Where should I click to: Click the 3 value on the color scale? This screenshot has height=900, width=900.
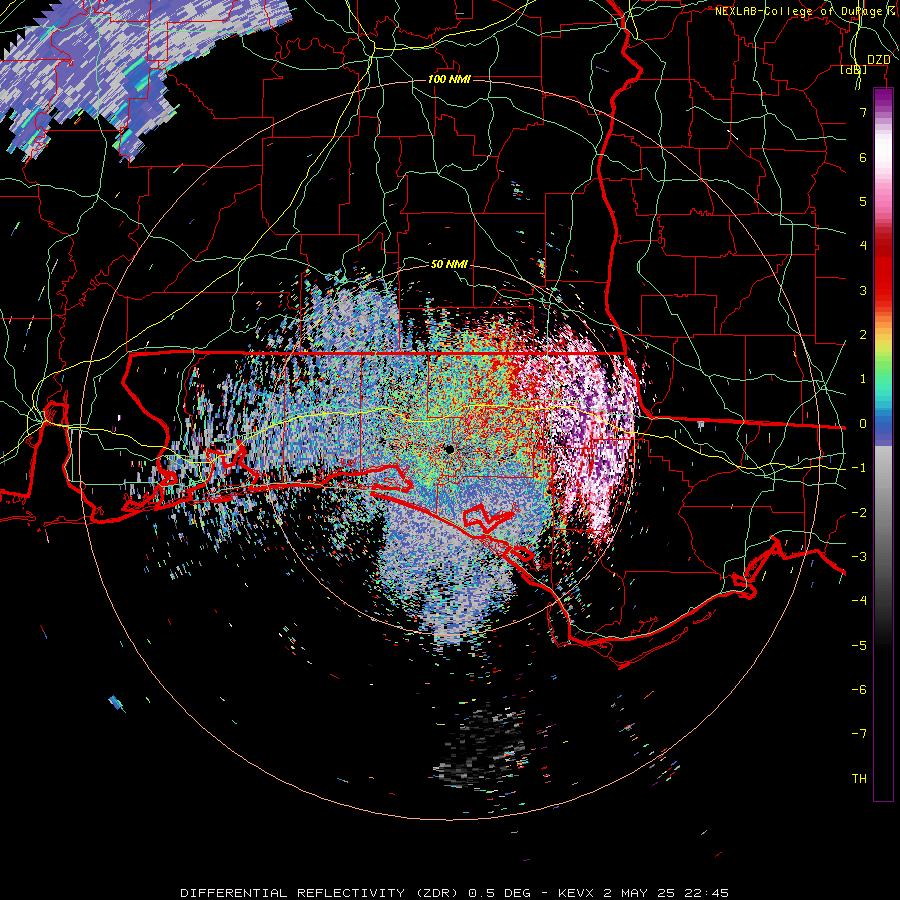(863, 290)
